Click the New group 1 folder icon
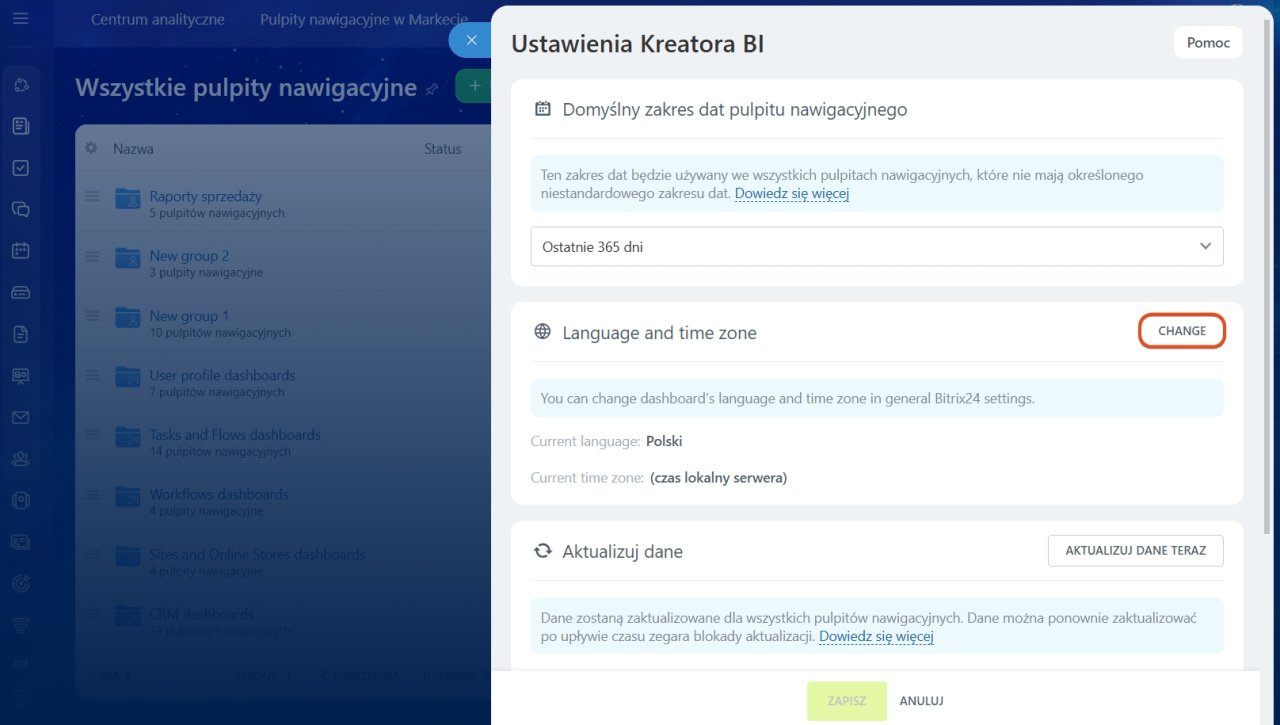Screen dimensions: 1280x725 pos(127,317)
